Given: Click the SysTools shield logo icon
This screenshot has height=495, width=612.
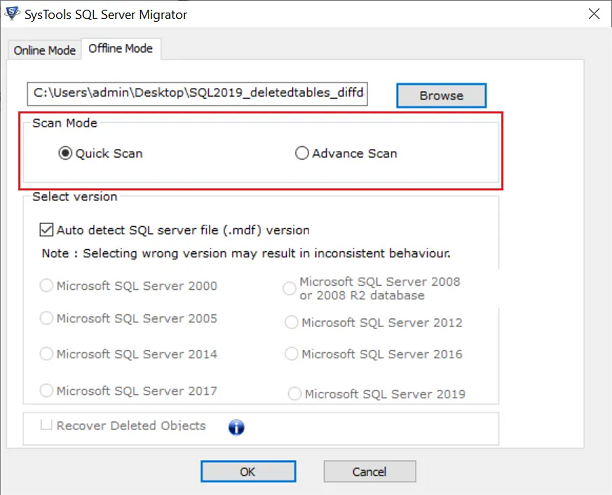Looking at the screenshot, I should pos(12,12).
